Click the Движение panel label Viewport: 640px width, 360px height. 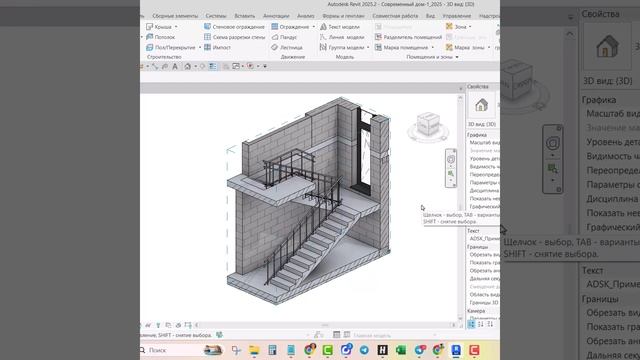tap(293, 57)
